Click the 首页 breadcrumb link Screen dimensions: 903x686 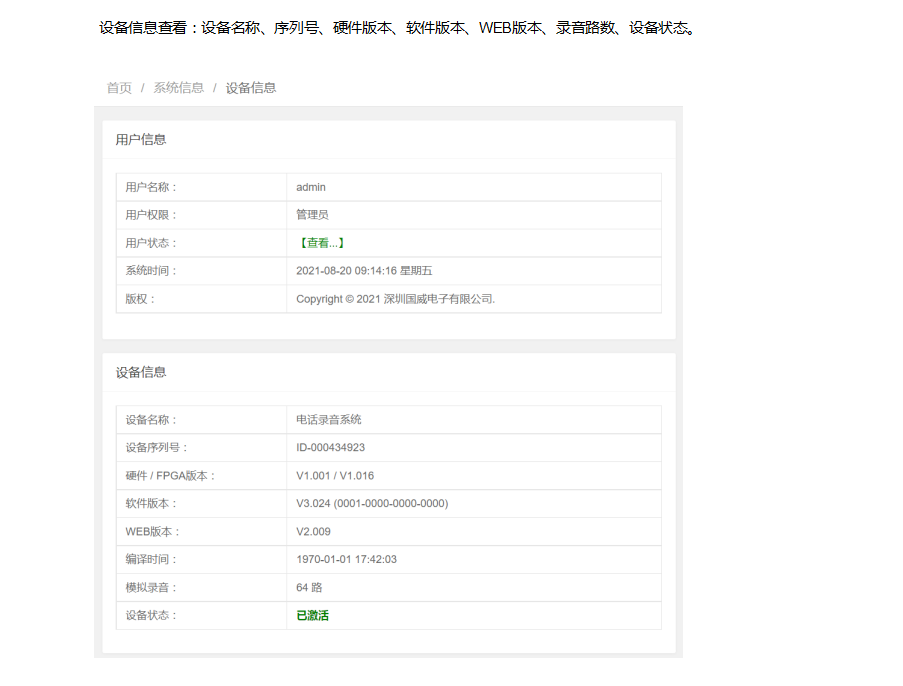tap(119, 88)
